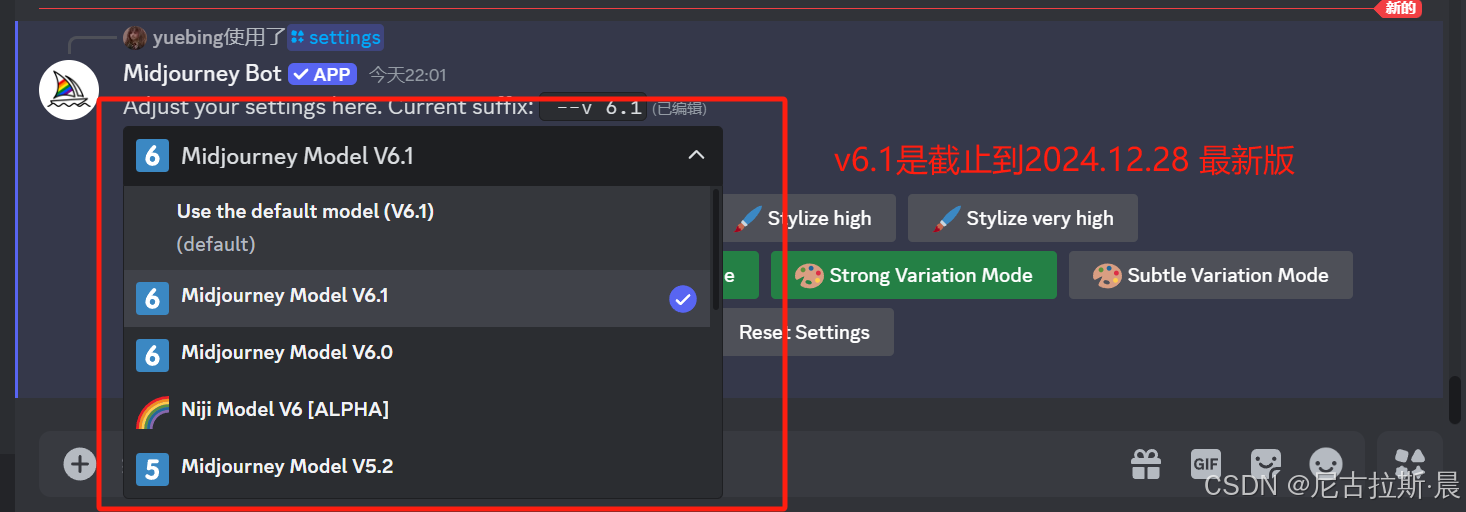Click the plus attachment icon
The width and height of the screenshot is (1466, 512).
pyautogui.click(x=79, y=463)
